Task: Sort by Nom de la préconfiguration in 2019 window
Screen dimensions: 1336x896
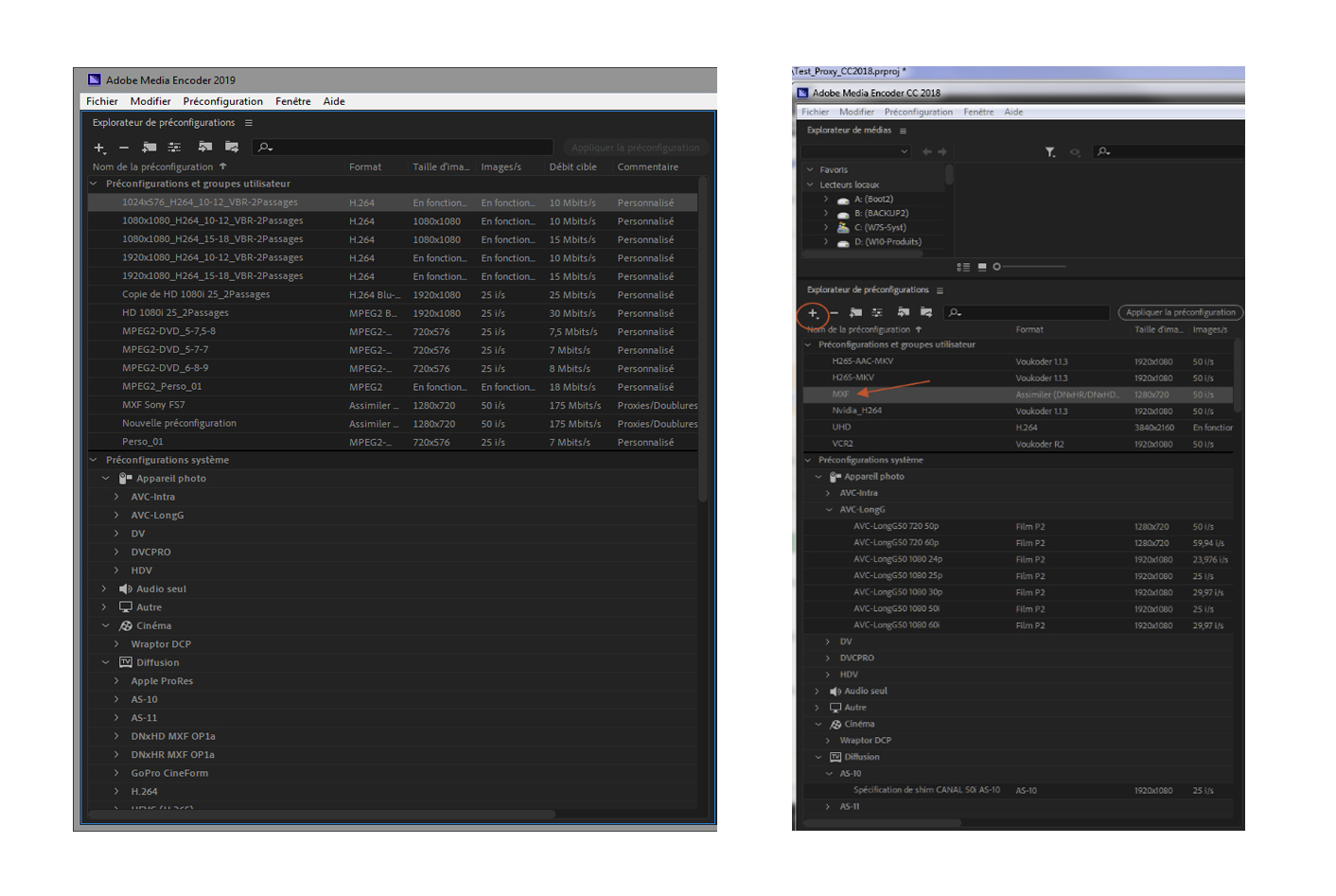Action: point(152,167)
